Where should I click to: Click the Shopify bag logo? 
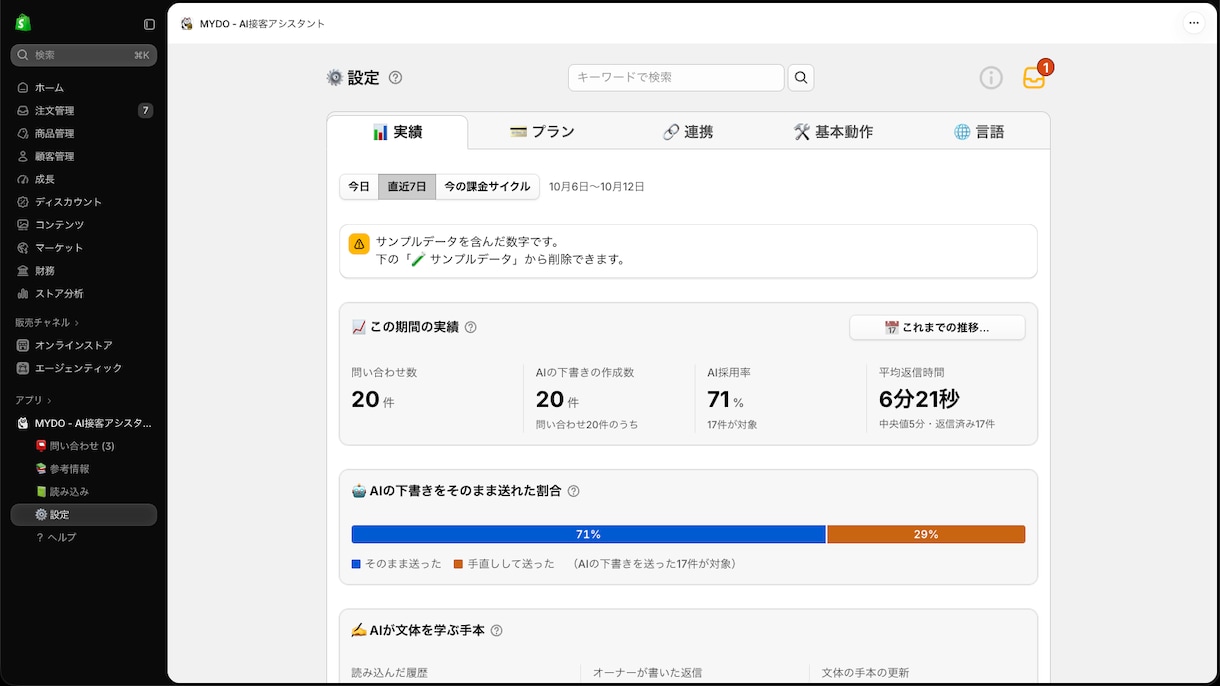click(23, 23)
